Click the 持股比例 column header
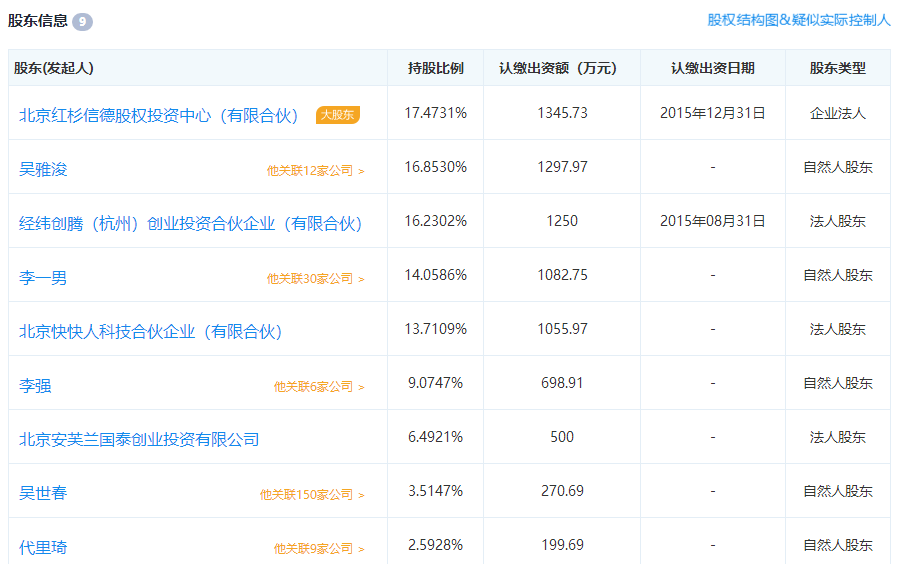The image size is (900, 564). click(435, 68)
